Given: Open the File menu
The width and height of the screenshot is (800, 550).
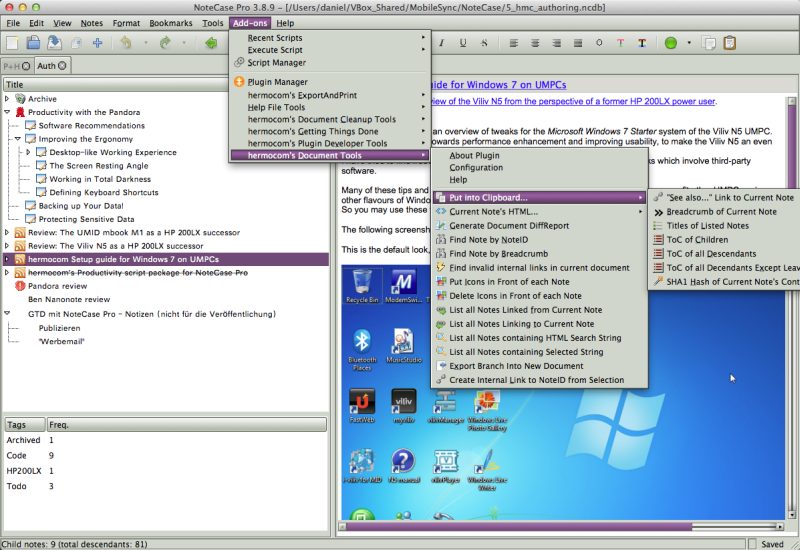Looking at the screenshot, I should click(x=13, y=23).
